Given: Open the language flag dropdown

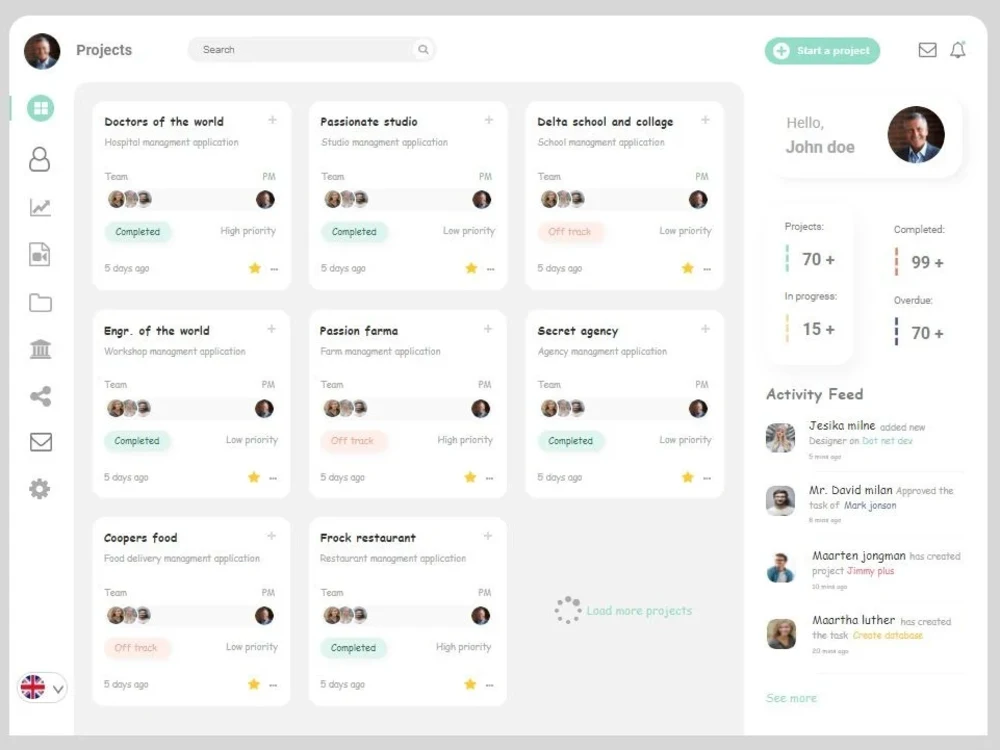Looking at the screenshot, I should (x=42, y=688).
